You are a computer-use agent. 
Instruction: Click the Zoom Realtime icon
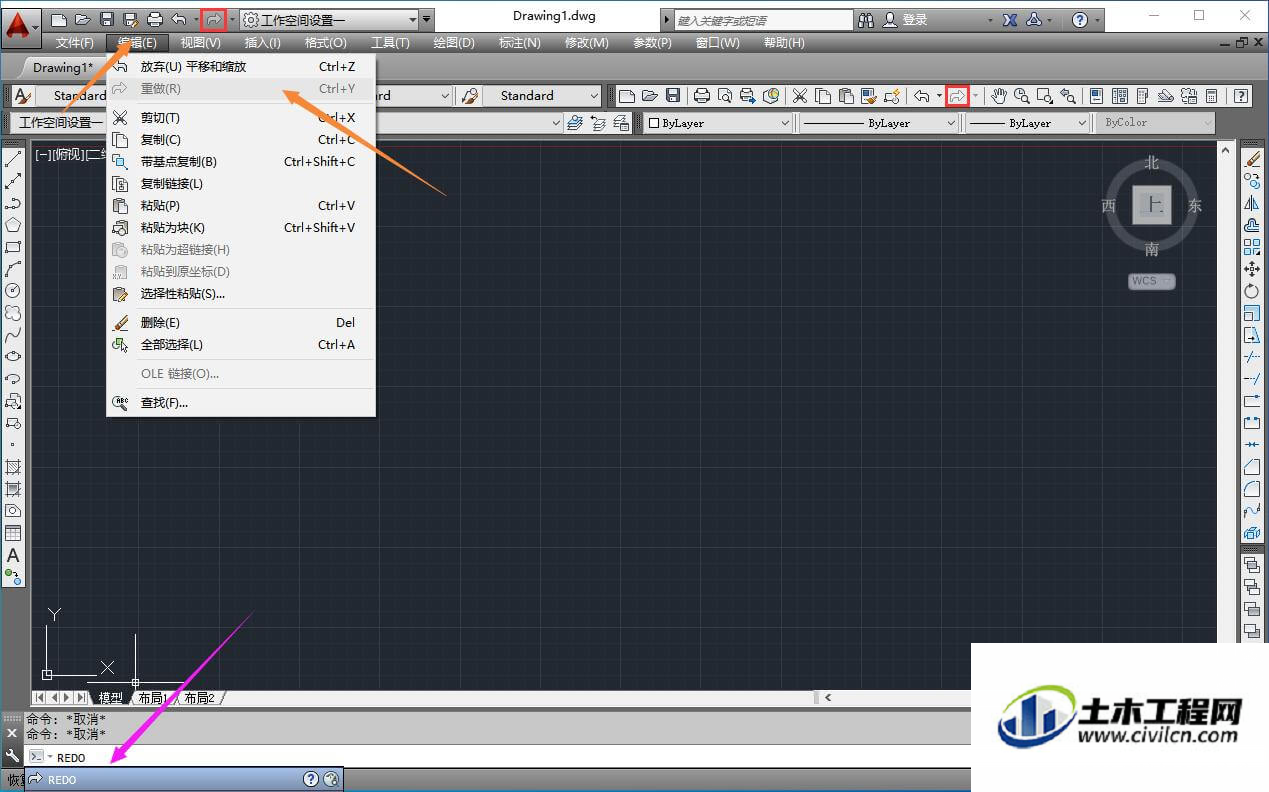[1021, 96]
